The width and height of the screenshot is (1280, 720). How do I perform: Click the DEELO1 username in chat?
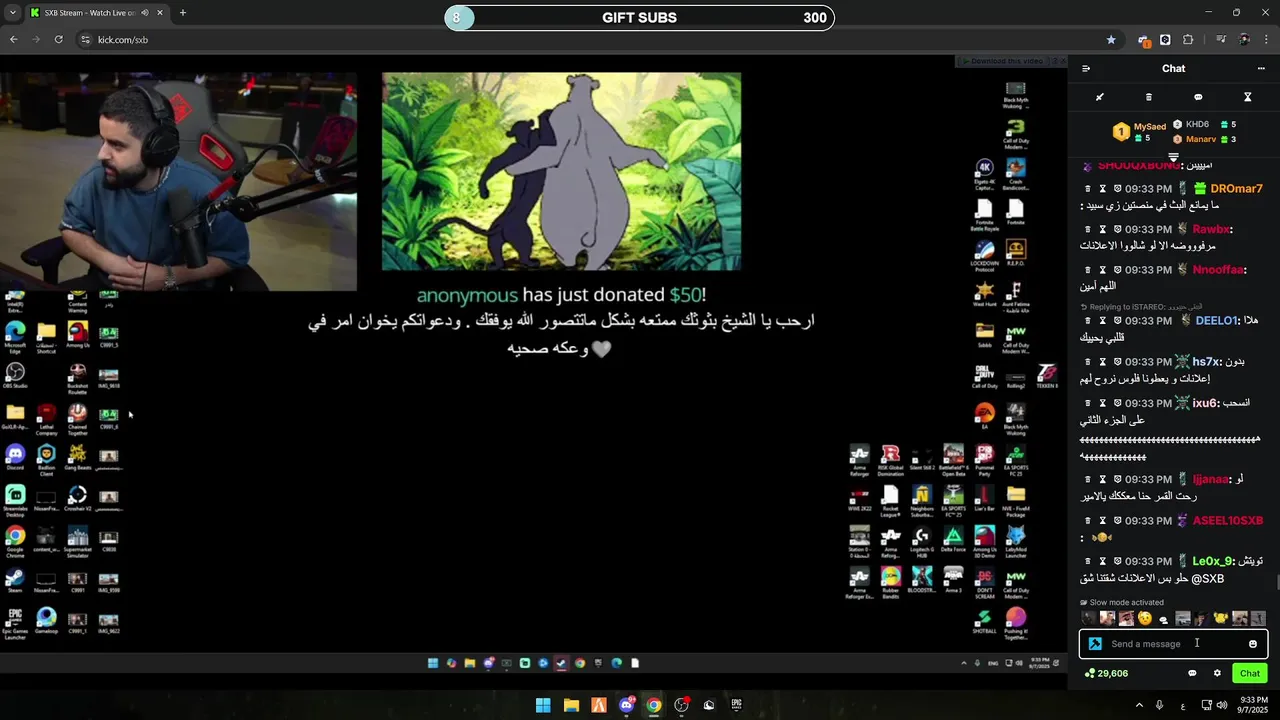1217,321
